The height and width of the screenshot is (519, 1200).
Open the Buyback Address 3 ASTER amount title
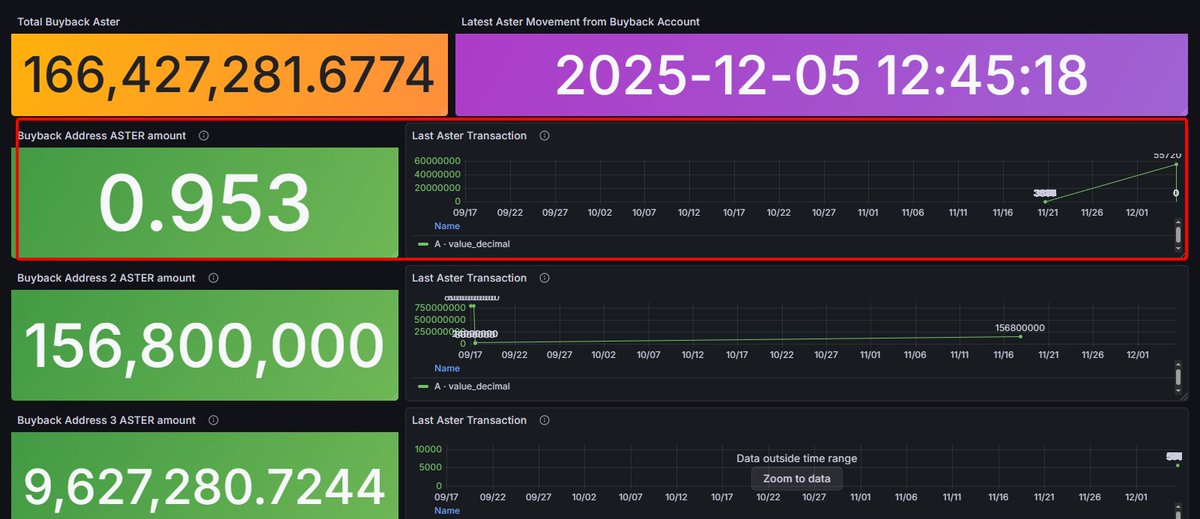click(106, 421)
